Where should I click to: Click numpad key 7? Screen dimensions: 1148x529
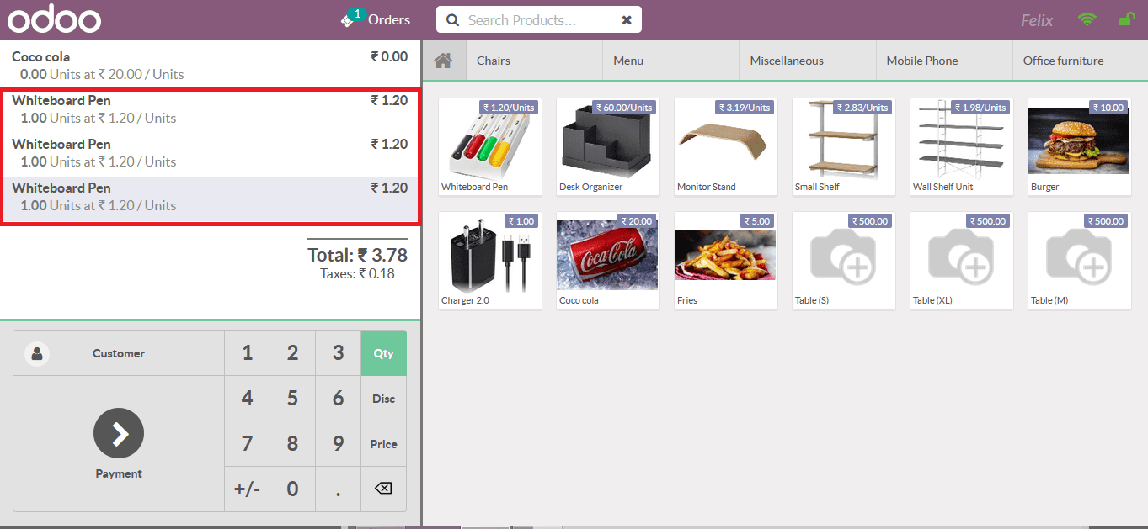coord(247,444)
